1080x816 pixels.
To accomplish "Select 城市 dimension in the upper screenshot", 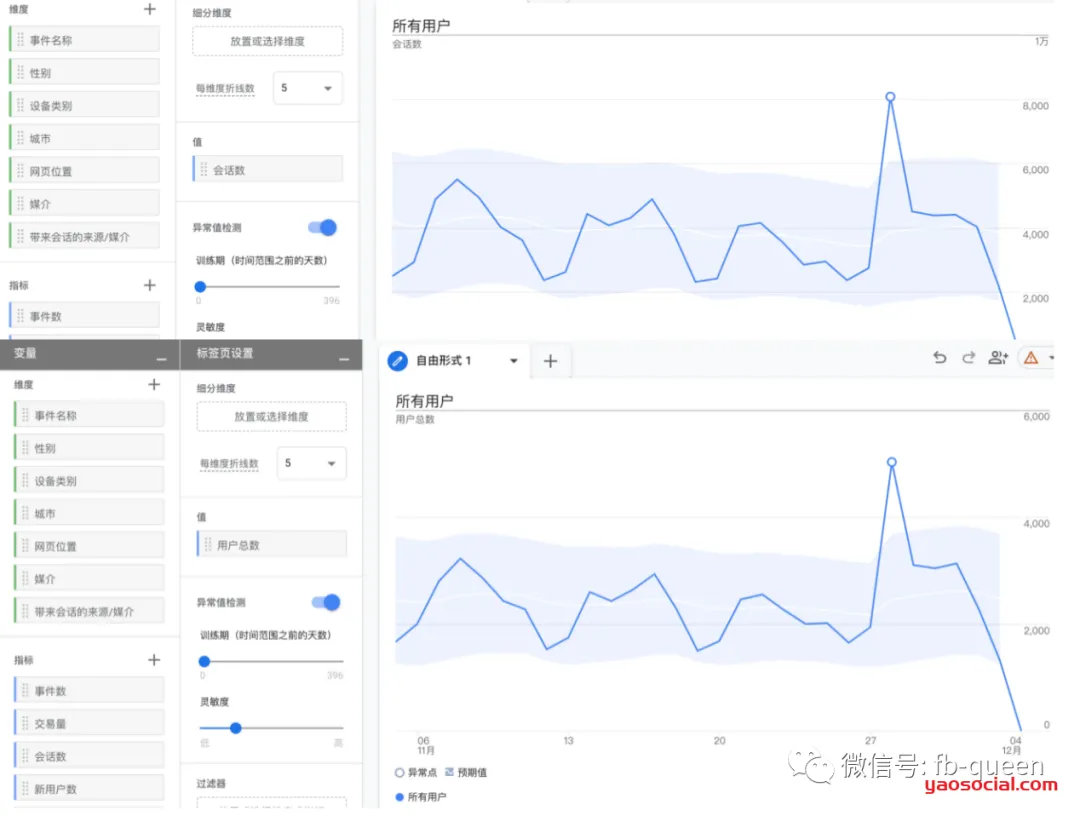I will 85,138.
